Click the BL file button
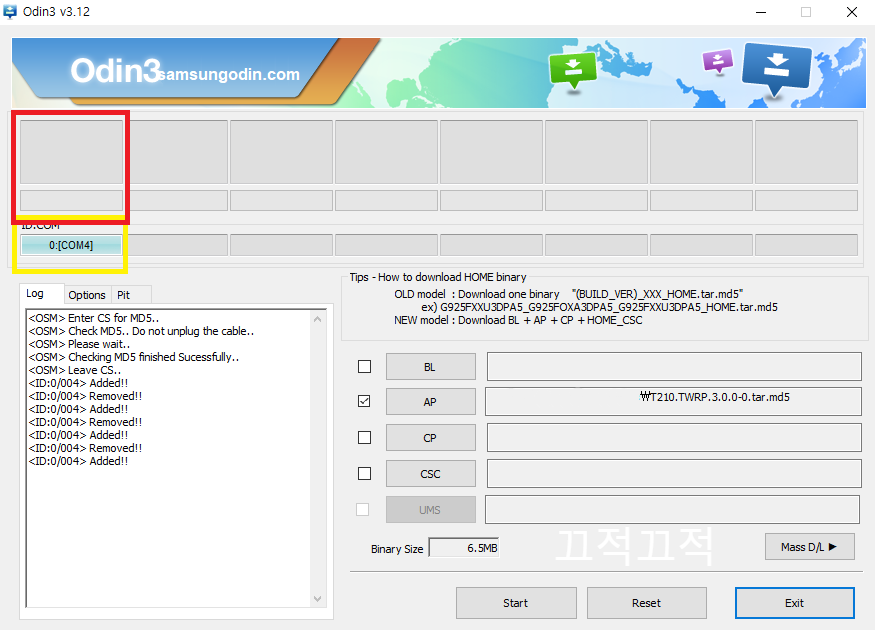 tap(430, 367)
